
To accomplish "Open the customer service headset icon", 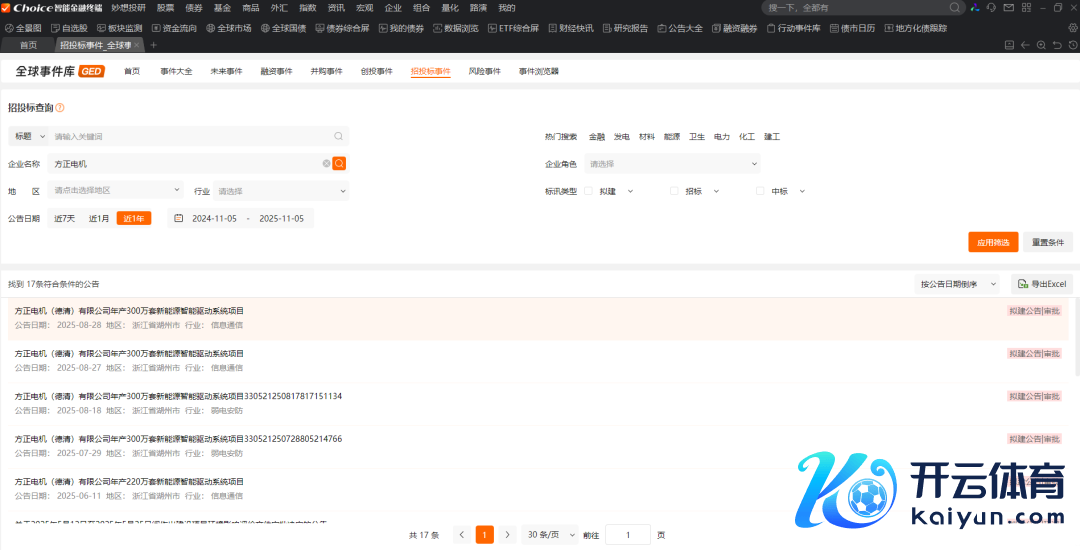I will [x=990, y=7].
